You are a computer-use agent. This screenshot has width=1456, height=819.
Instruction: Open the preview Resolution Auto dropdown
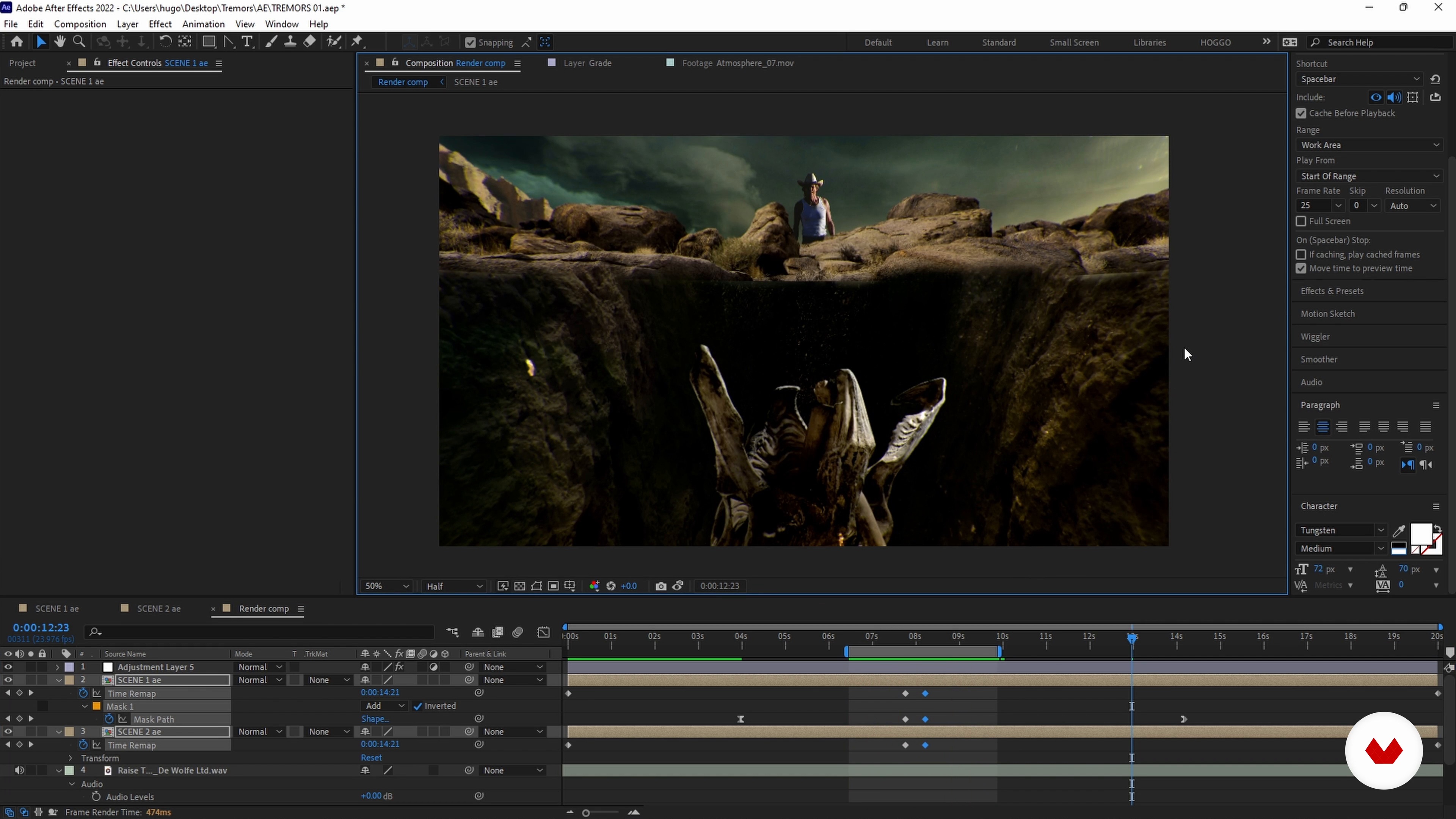[x=1412, y=206]
